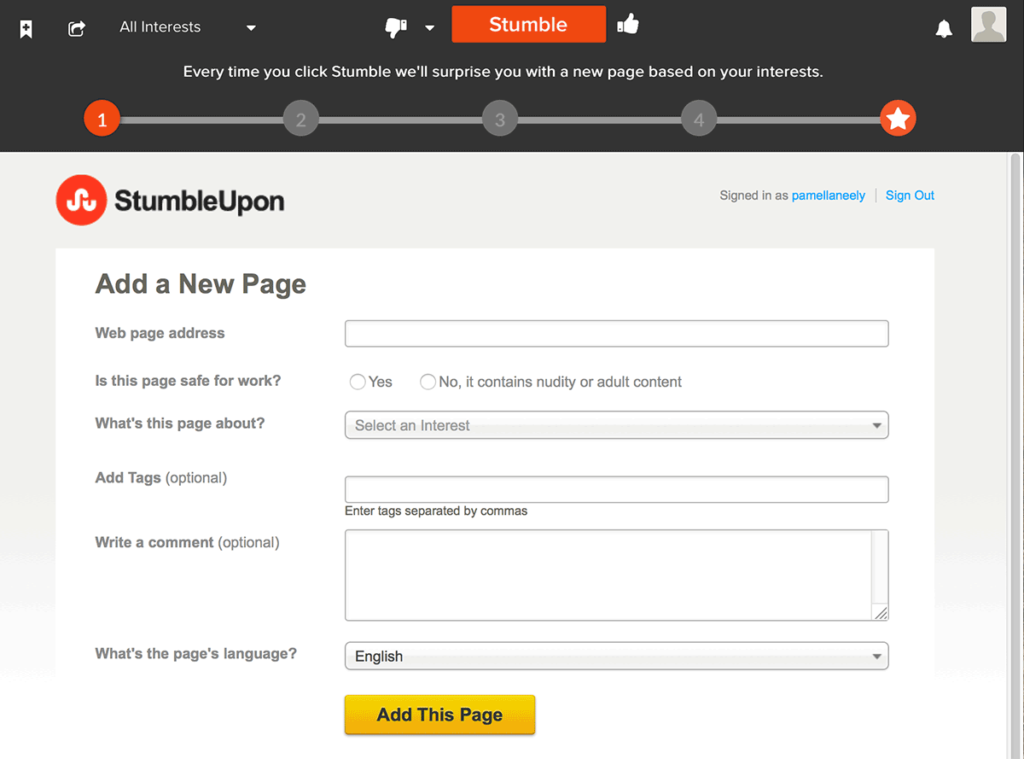Select No, contains nudity or adult content
The image size is (1024, 759).
(x=428, y=381)
